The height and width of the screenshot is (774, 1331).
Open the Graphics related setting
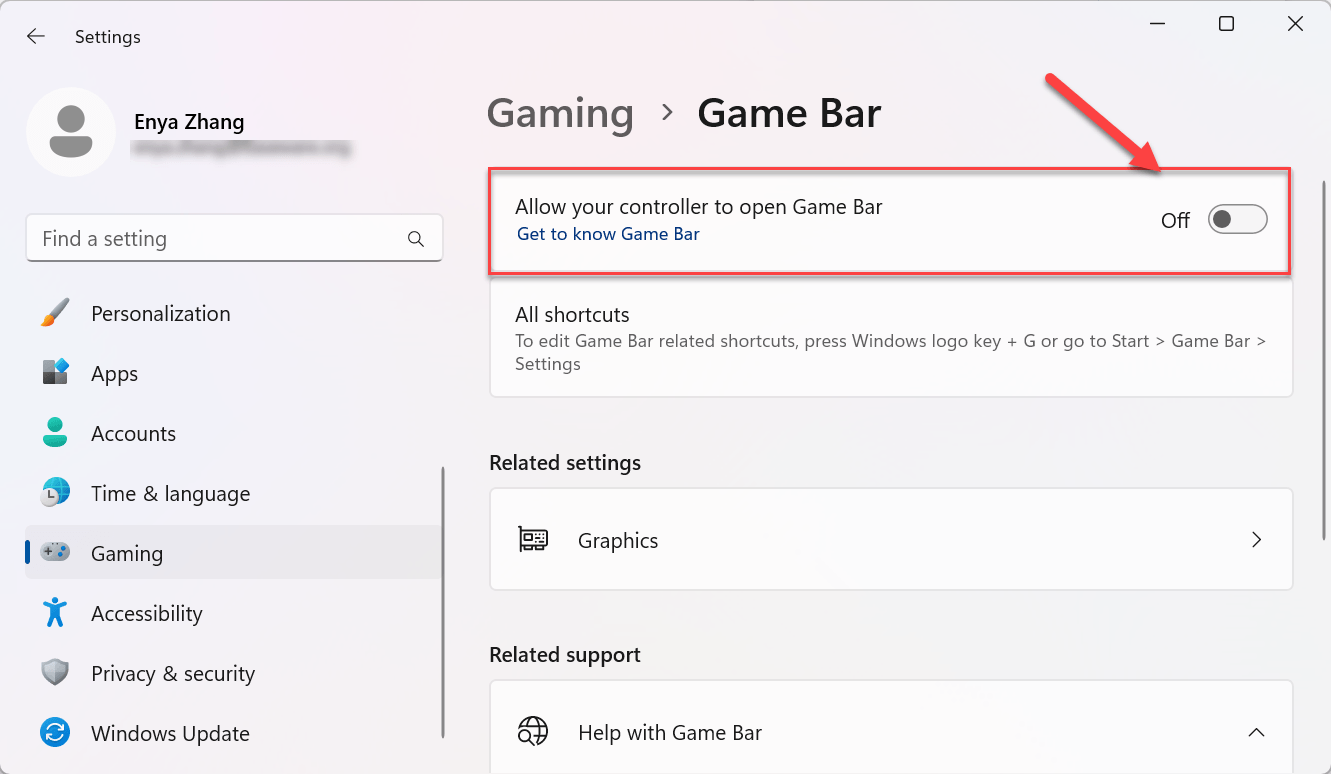[x=891, y=540]
